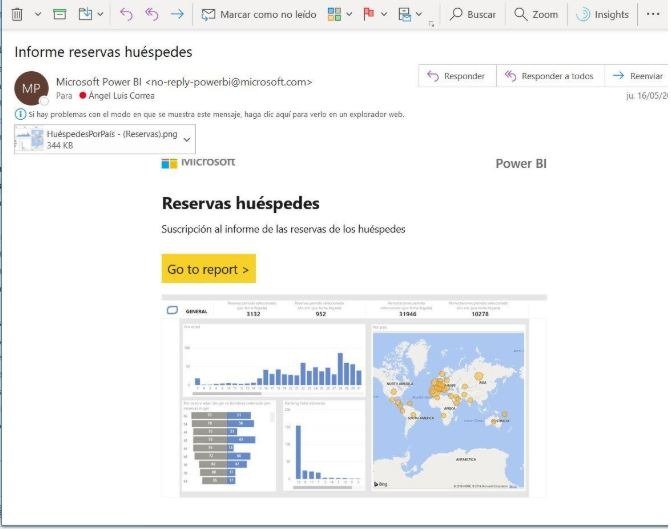This screenshot has height=529, width=671.
Task: Click the Reply All toolbar icon
Action: coord(151,15)
